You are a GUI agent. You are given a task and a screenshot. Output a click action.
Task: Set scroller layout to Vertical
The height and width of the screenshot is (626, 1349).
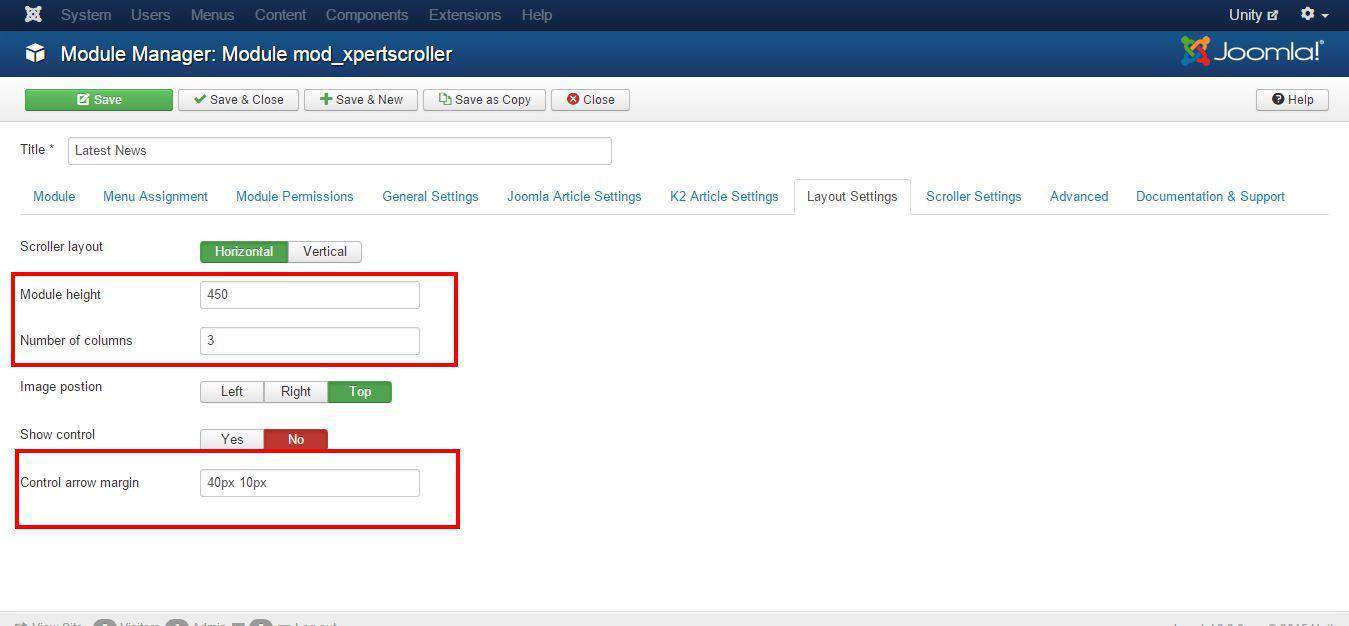coord(324,252)
